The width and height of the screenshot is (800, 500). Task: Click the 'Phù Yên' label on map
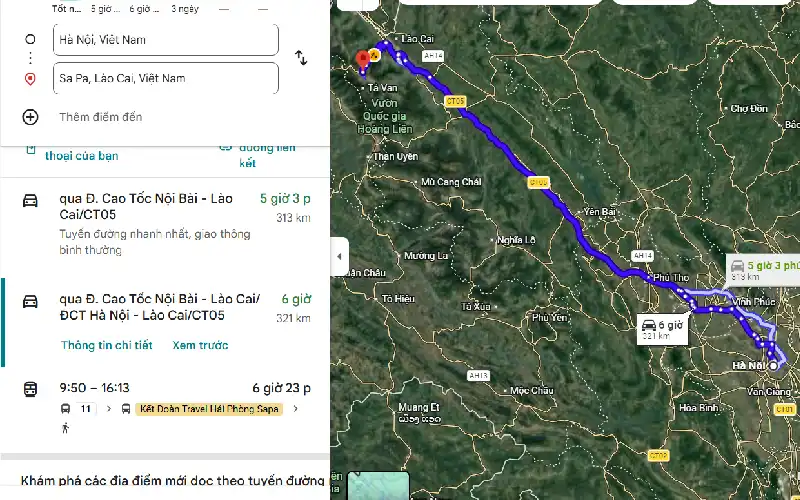[549, 317]
